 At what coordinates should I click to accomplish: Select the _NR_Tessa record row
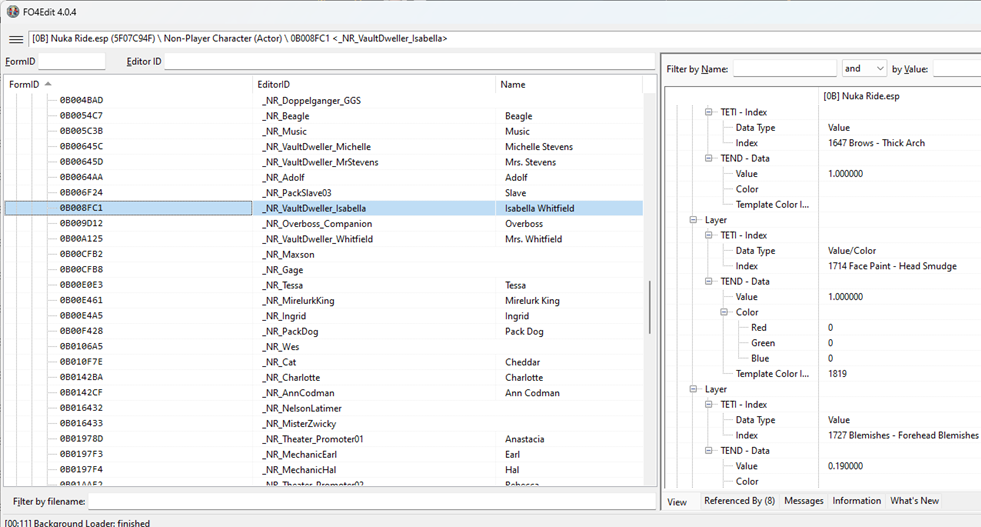coord(323,285)
